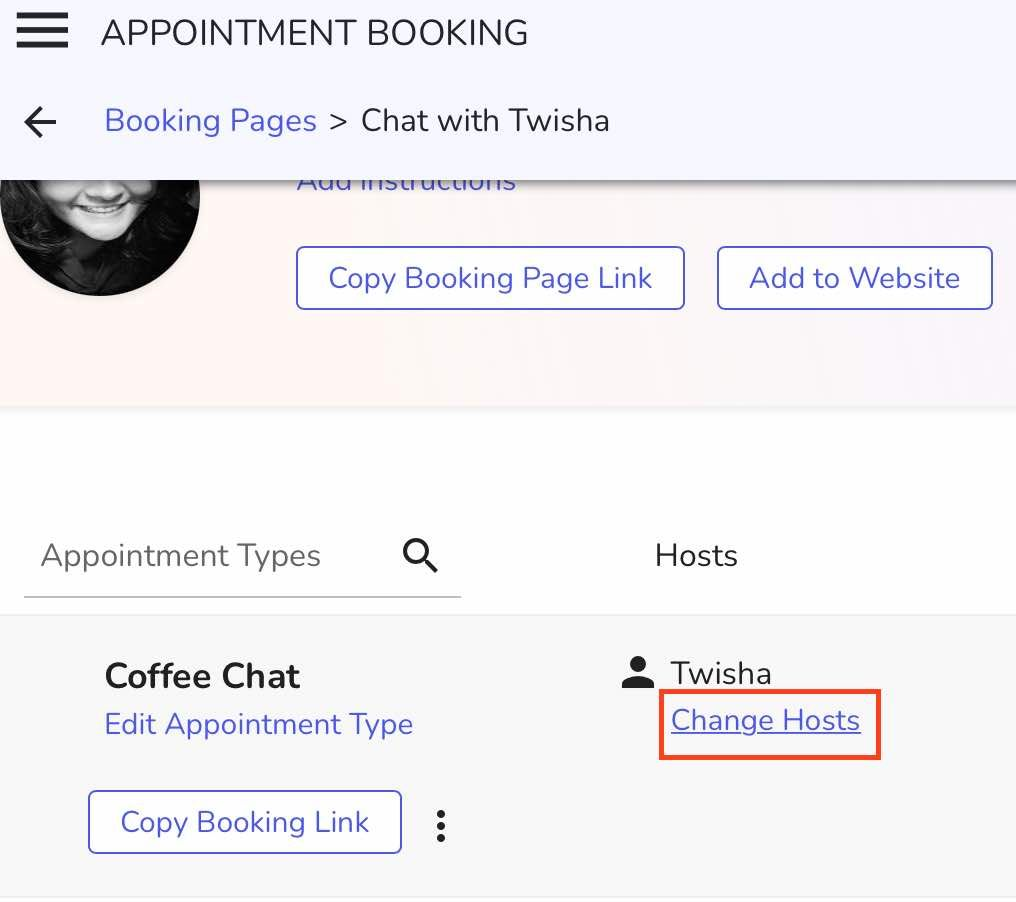Click the search magnifier icon

(420, 555)
